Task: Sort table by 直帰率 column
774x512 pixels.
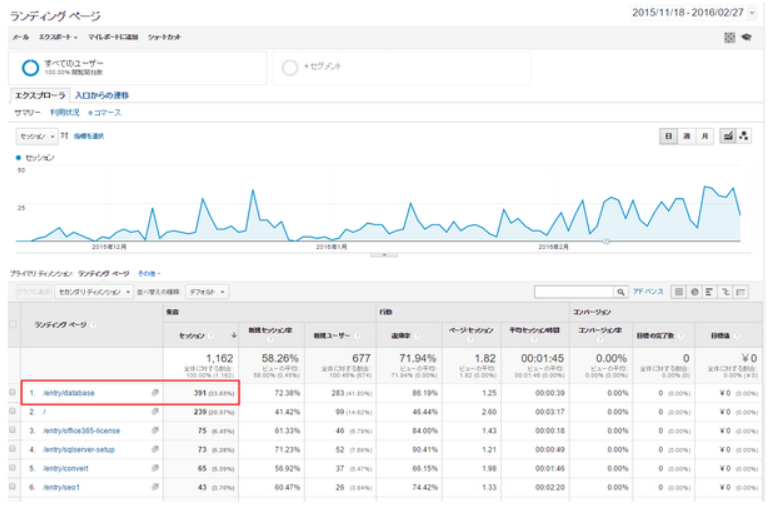Action: pos(401,336)
